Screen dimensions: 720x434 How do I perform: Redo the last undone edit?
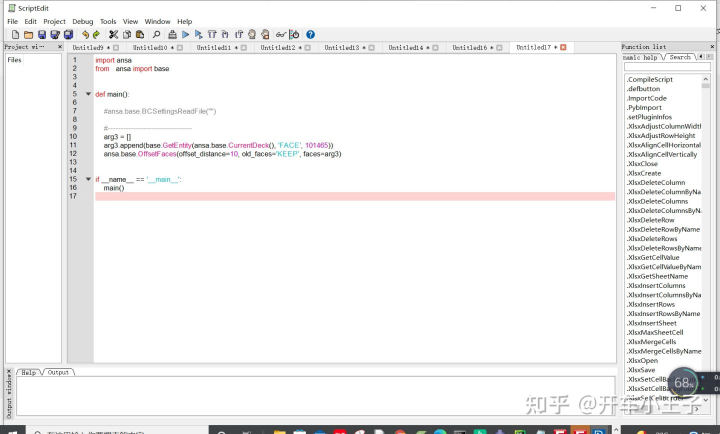point(96,34)
